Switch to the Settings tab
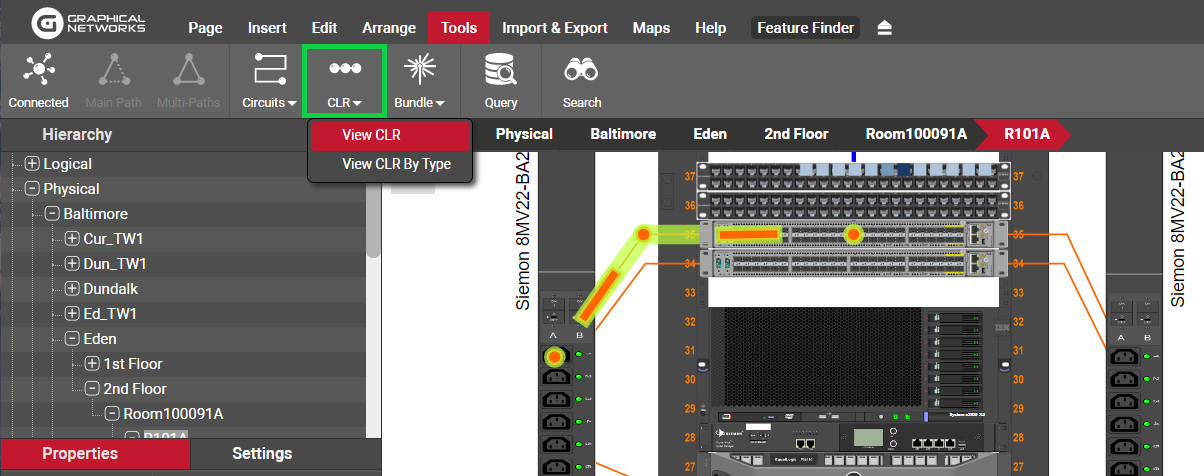Image resolution: width=1204 pixels, height=476 pixels. pyautogui.click(x=262, y=454)
